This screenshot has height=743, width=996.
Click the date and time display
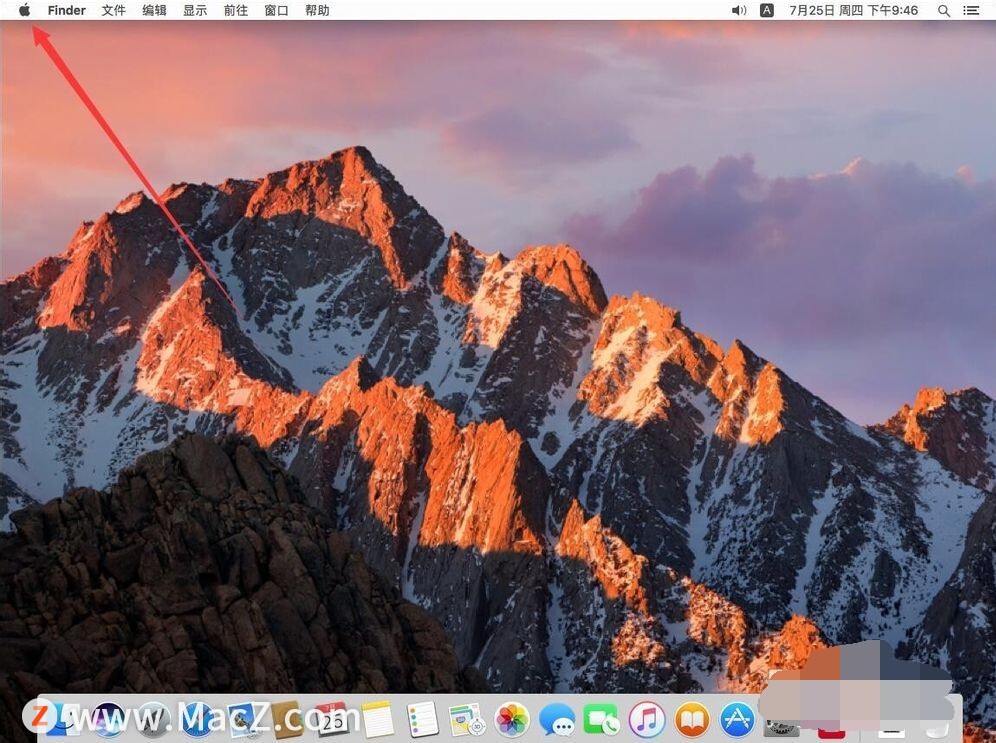click(853, 10)
